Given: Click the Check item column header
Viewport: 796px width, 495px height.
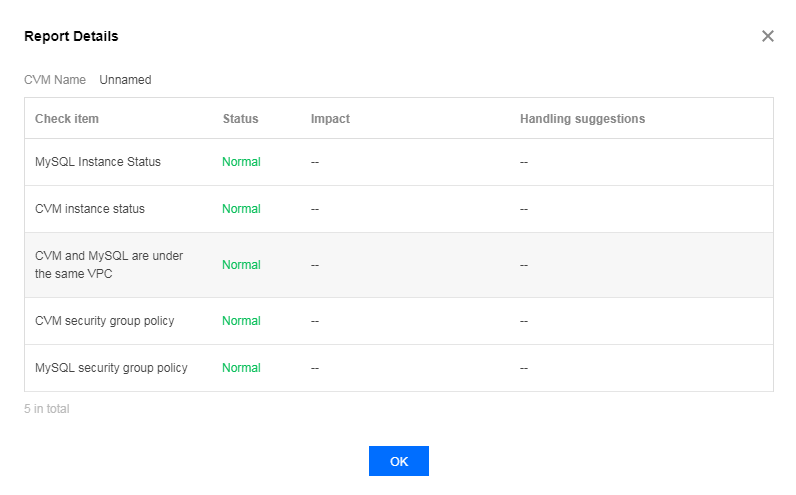Looking at the screenshot, I should [x=66, y=119].
